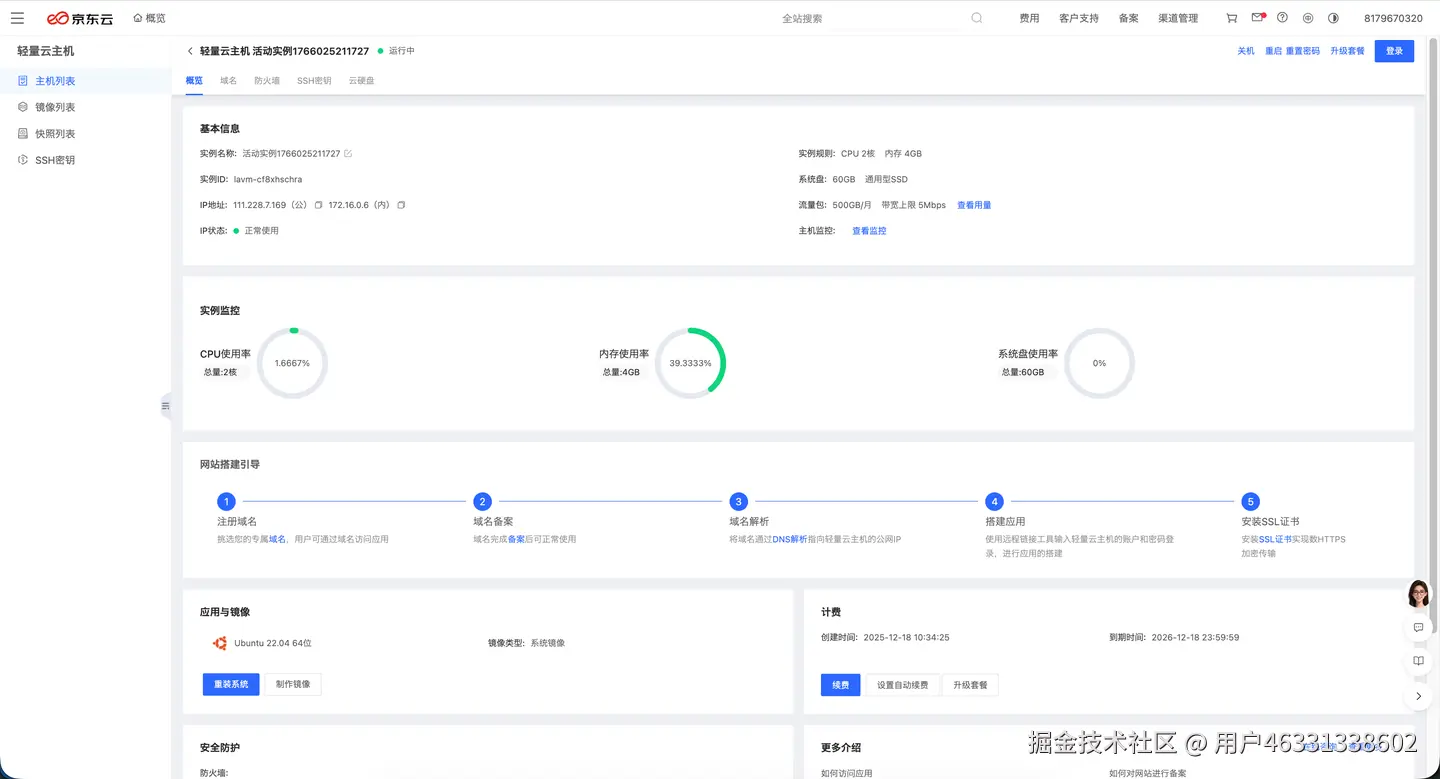Click the Ubuntu logo icon
1440x779 pixels.
coord(219,643)
